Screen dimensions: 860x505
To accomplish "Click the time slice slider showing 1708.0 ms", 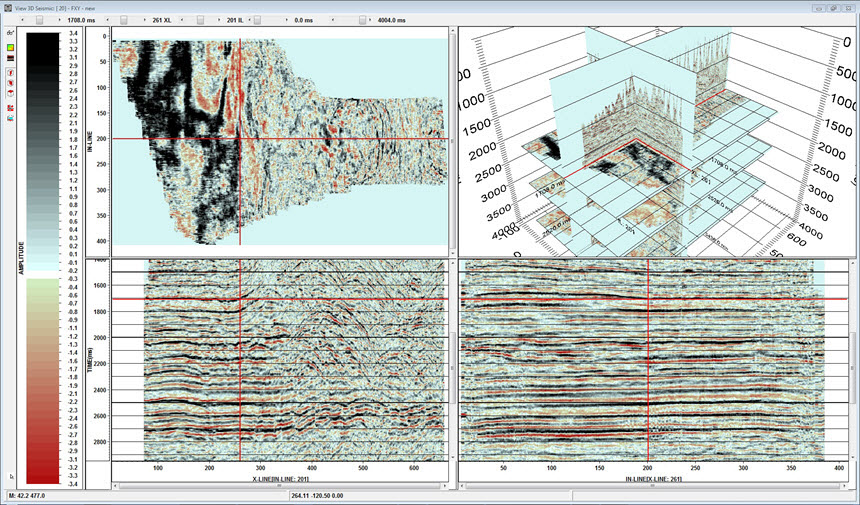I will click(40, 19).
